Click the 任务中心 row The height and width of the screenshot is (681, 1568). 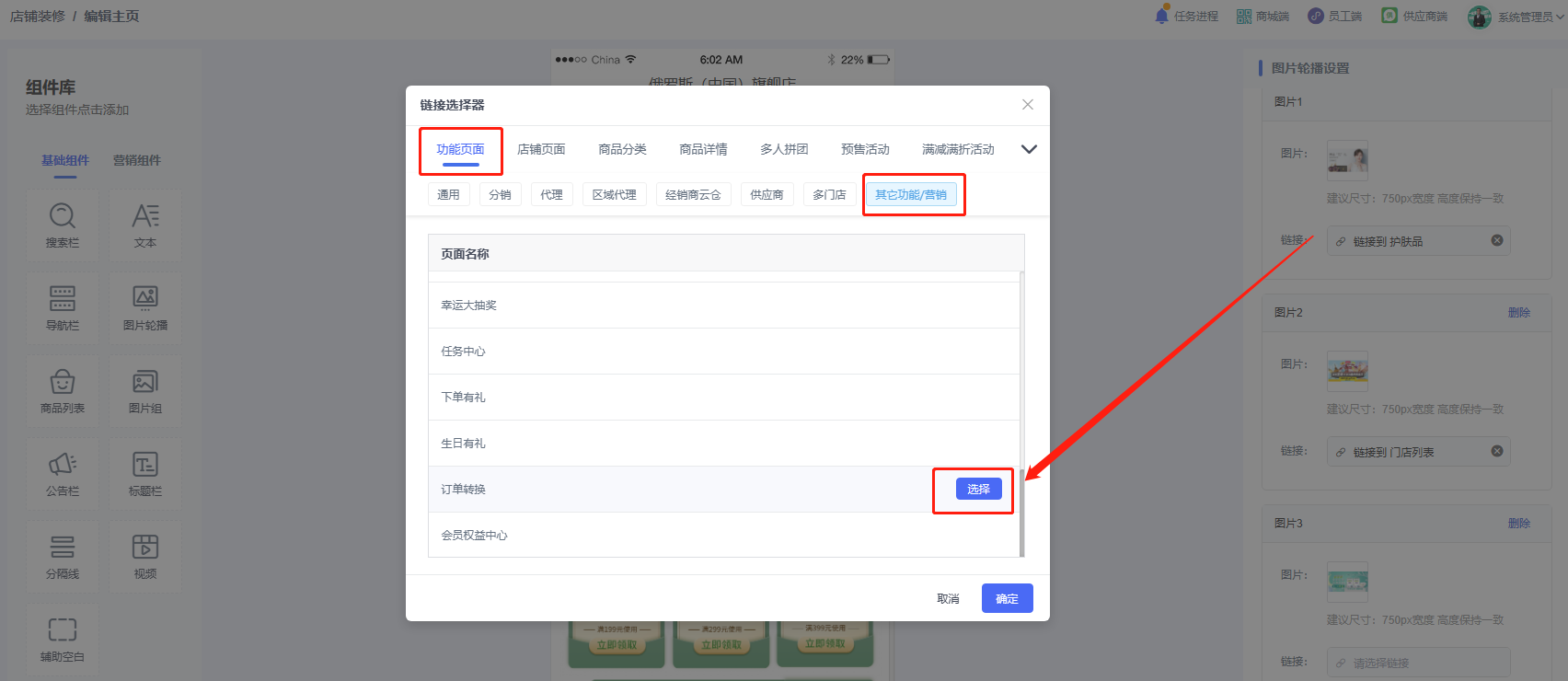(x=724, y=351)
